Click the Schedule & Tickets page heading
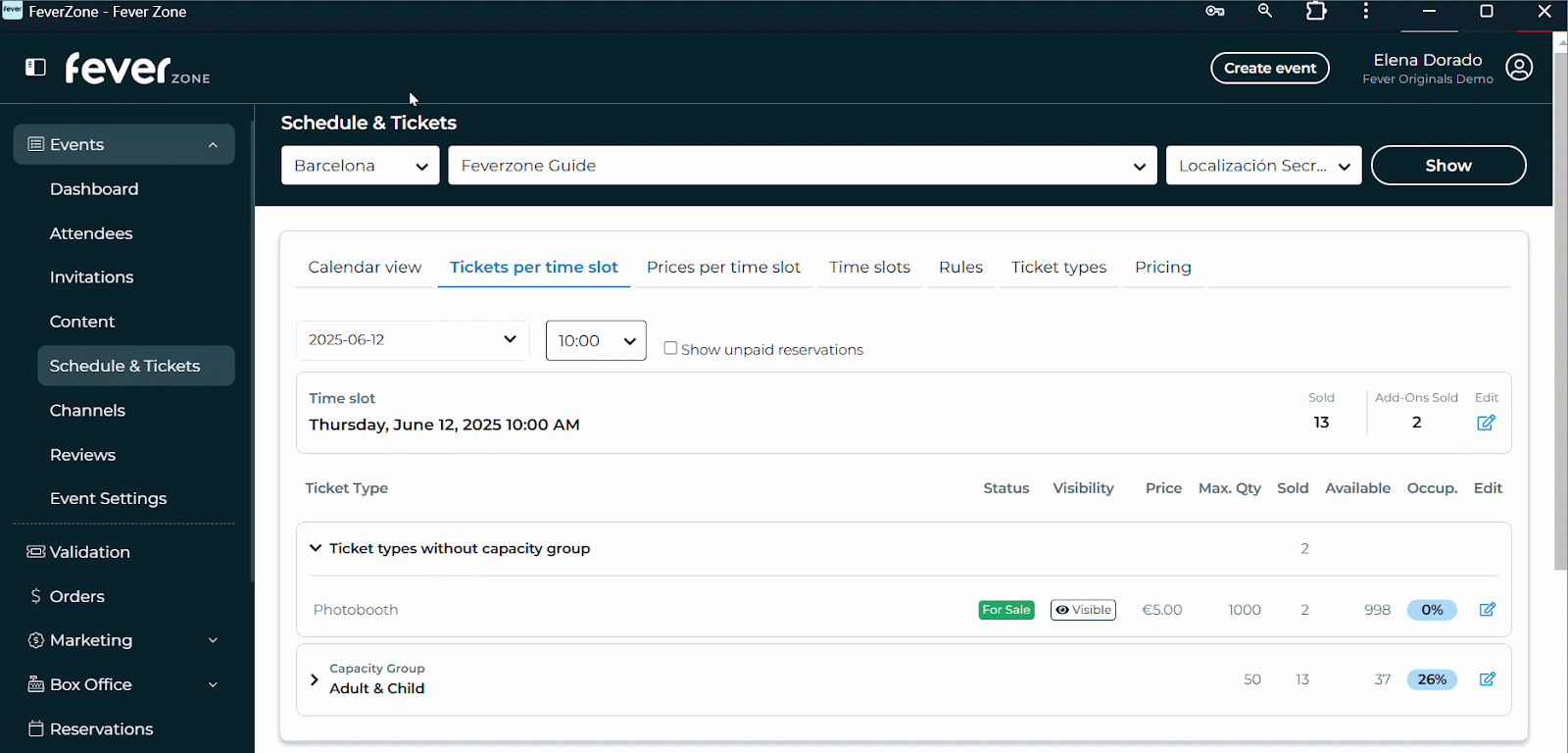This screenshot has width=1568, height=753. tap(368, 123)
